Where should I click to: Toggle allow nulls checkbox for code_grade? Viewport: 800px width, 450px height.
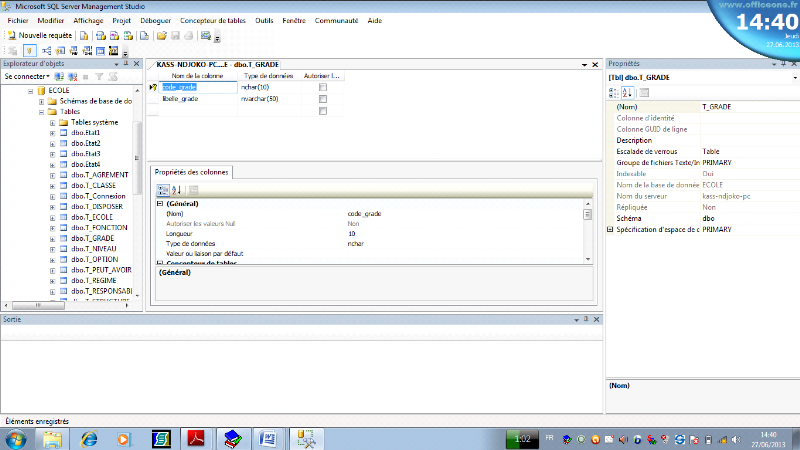[323, 88]
